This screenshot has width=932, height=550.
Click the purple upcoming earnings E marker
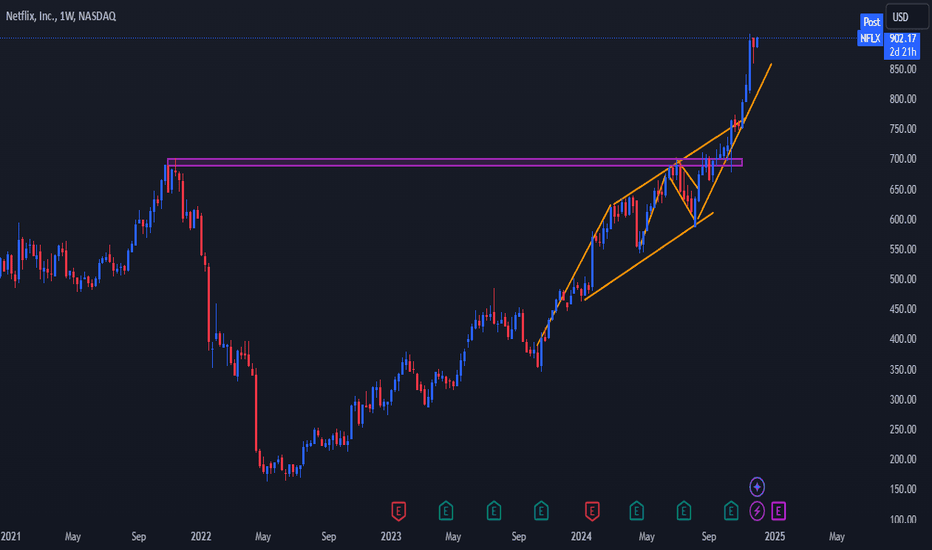coord(779,511)
